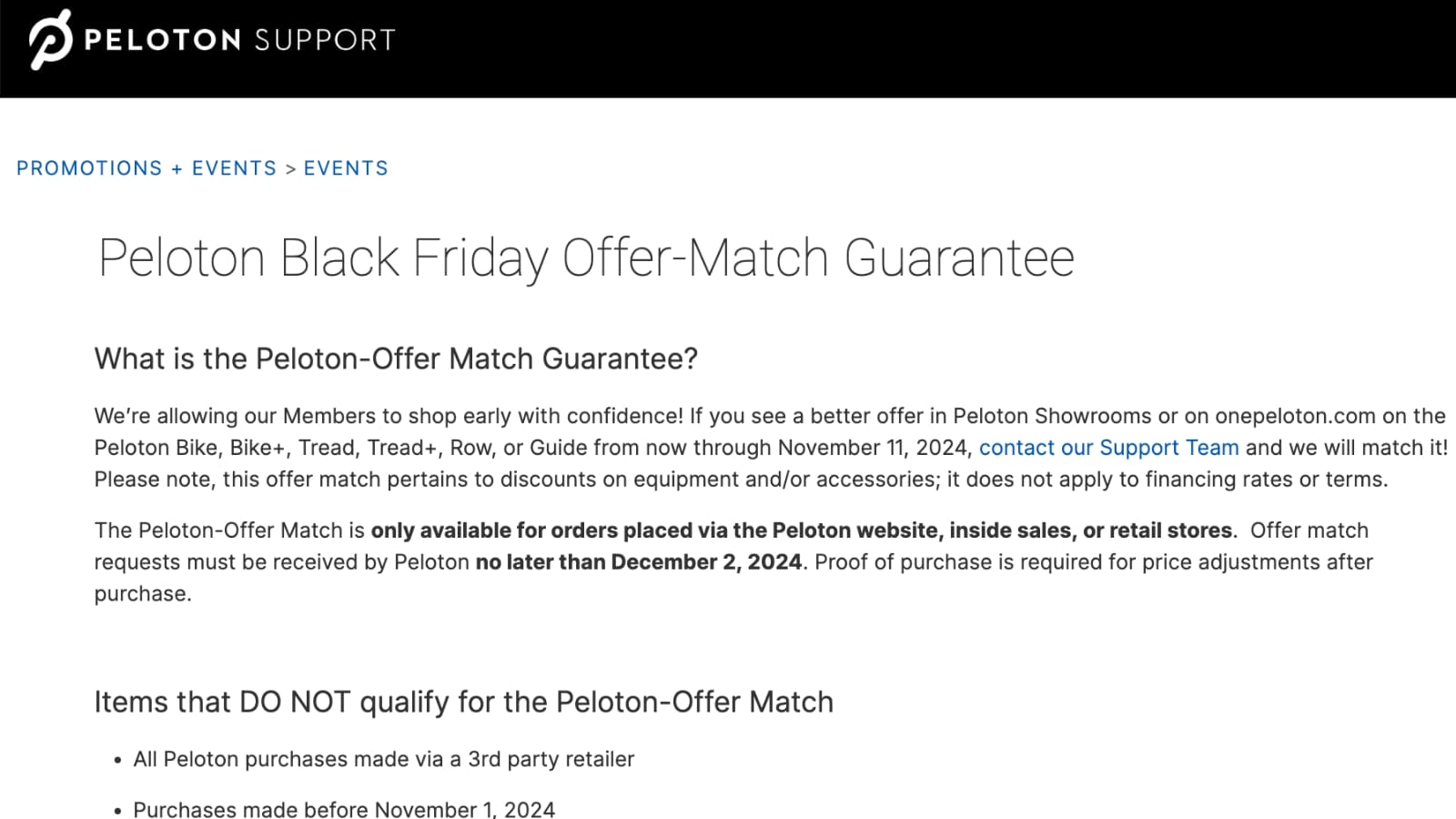Click the 'November 11, 2024' date text

(875, 448)
